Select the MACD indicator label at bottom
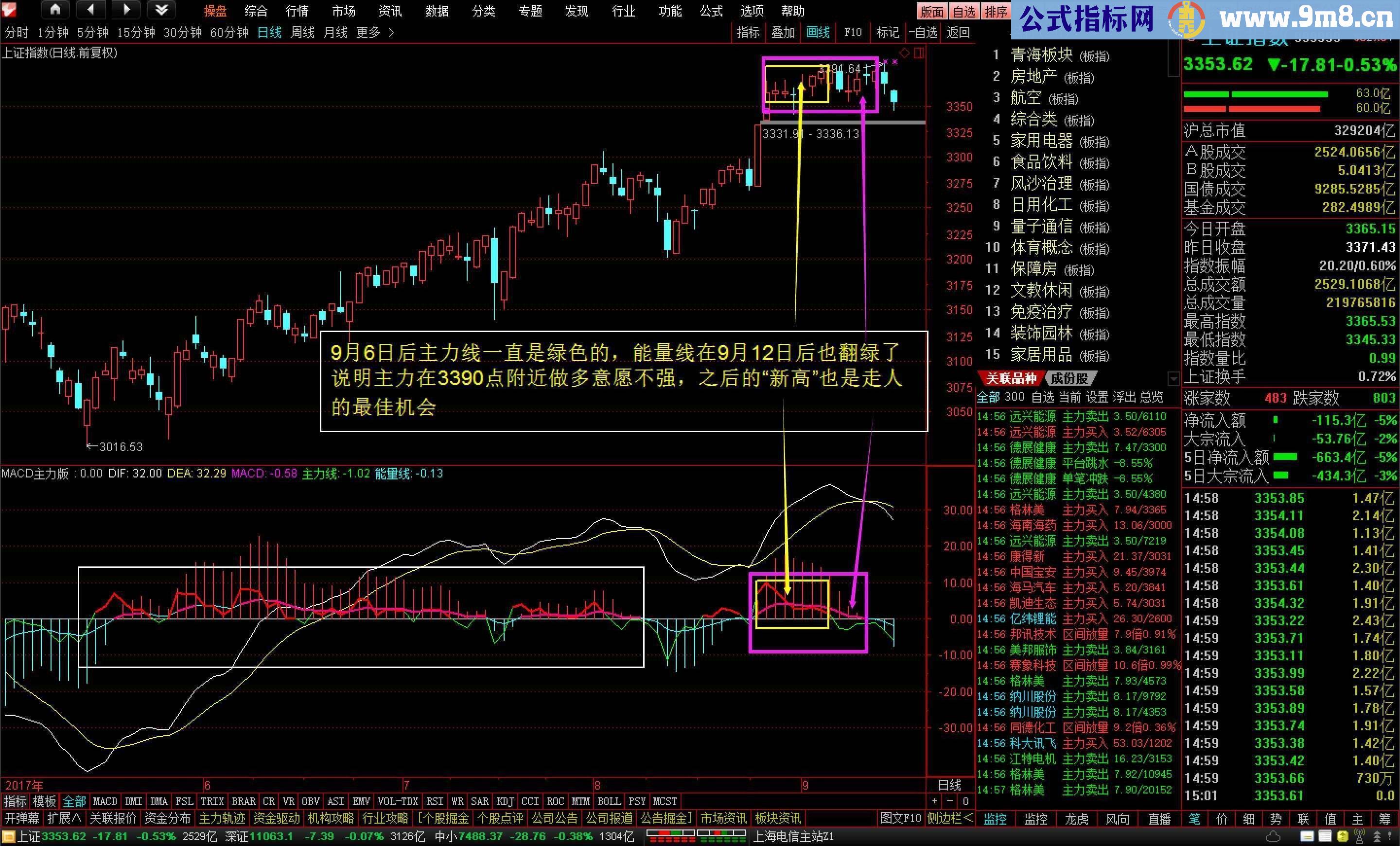 click(x=105, y=801)
